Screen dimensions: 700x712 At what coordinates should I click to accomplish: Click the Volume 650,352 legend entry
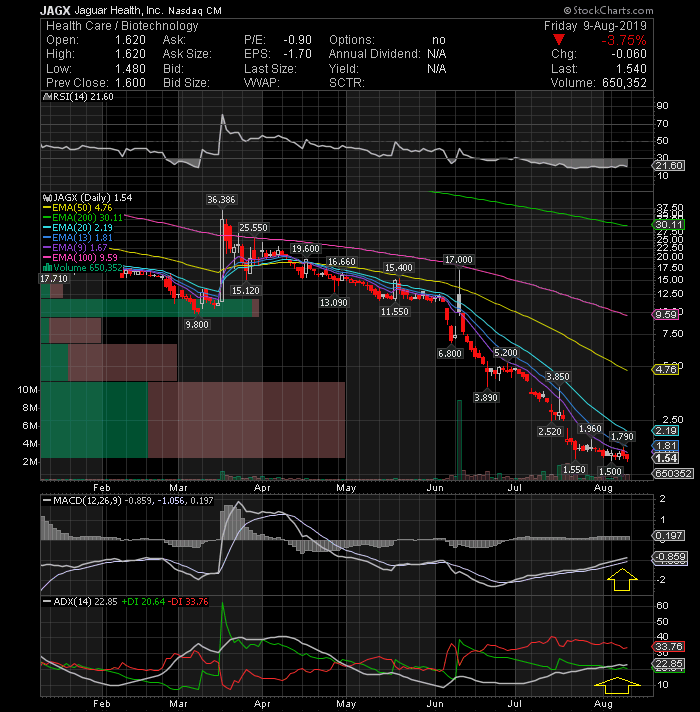click(83, 268)
